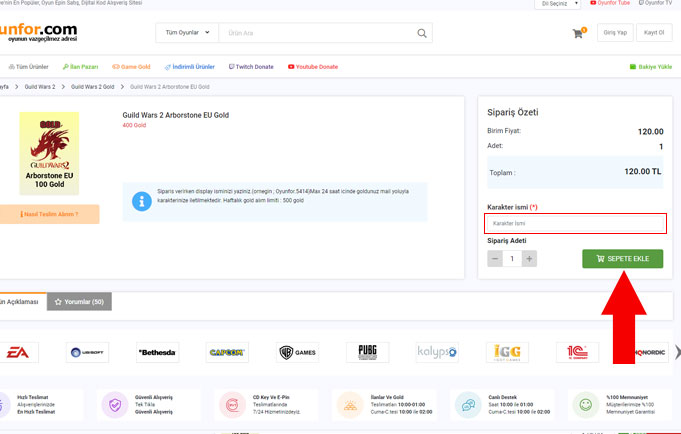Viewport: 681px width, 434px height.
Task: Decrease order quantity with minus button
Action: pyautogui.click(x=495, y=259)
